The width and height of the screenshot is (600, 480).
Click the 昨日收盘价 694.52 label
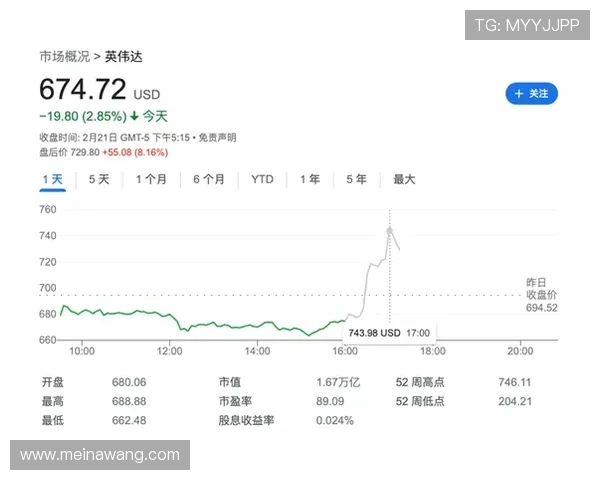541,295
